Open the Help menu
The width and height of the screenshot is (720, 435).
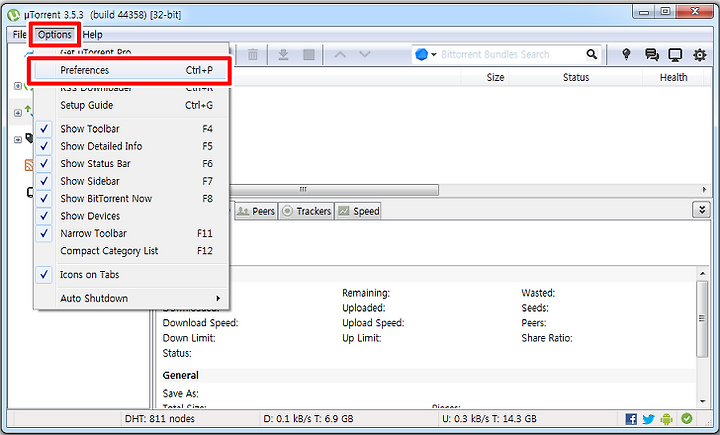[93, 34]
